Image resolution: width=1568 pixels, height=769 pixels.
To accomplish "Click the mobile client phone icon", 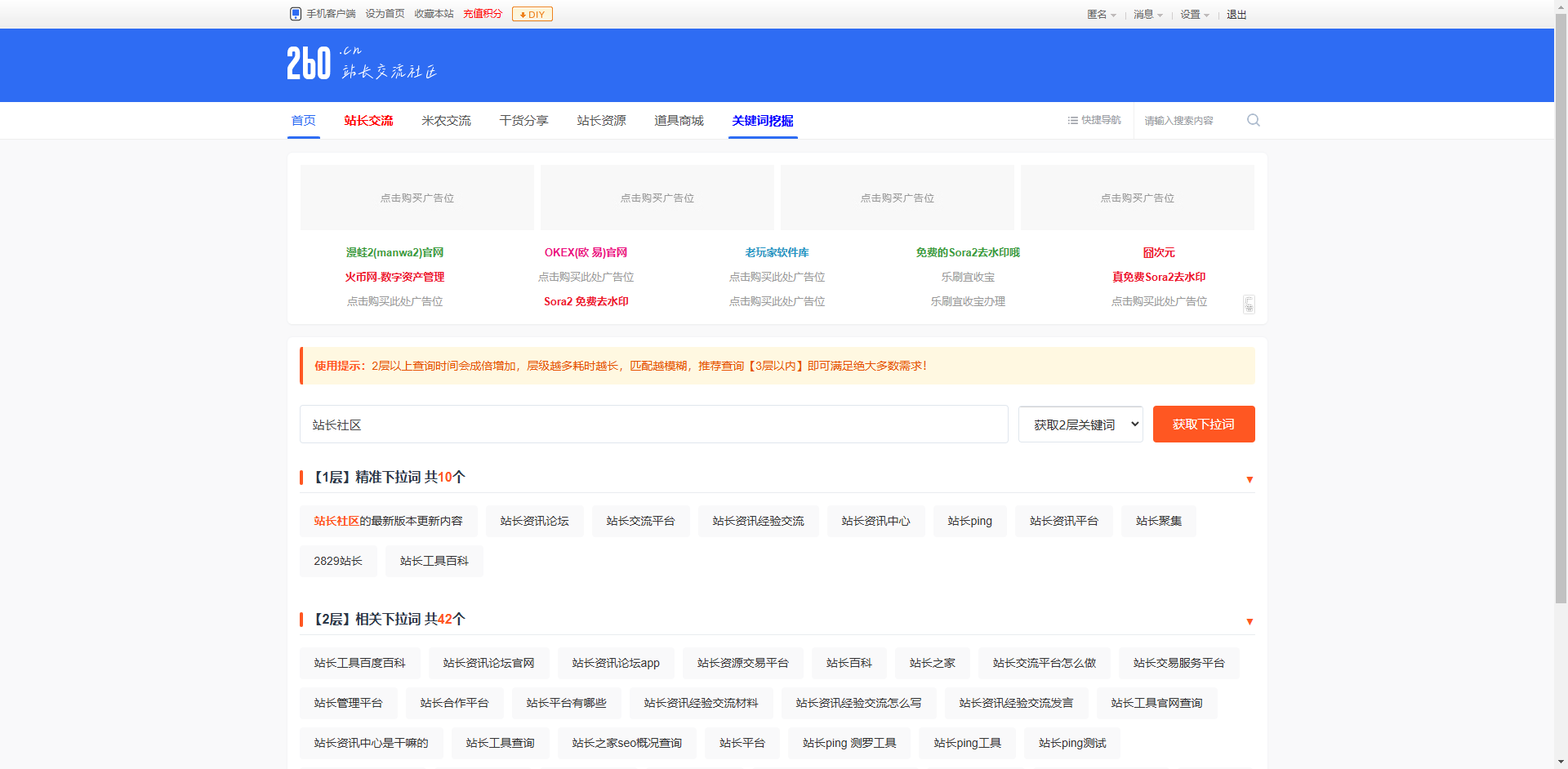I will click(296, 14).
